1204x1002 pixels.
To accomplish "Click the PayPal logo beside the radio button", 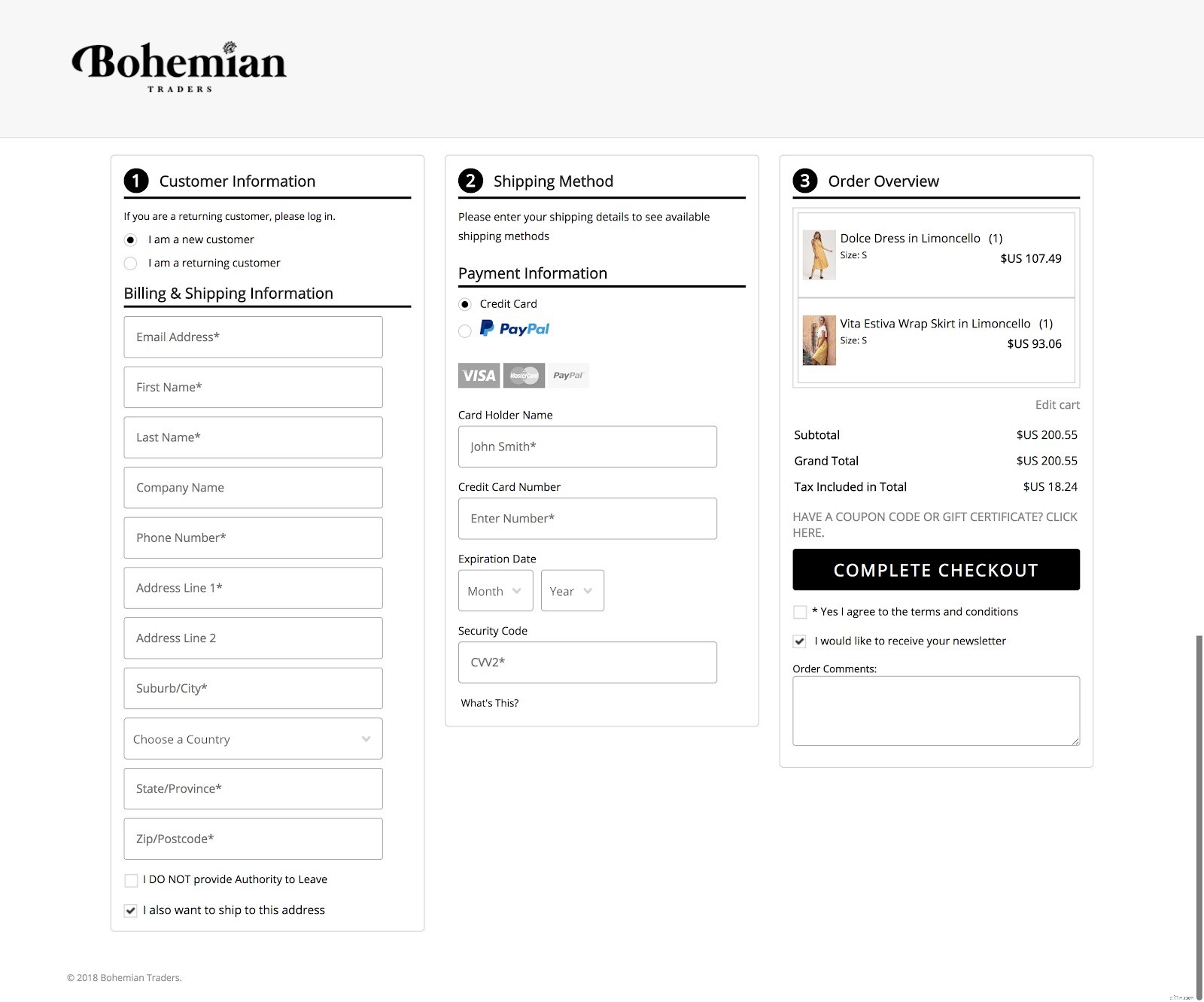I will coord(514,329).
